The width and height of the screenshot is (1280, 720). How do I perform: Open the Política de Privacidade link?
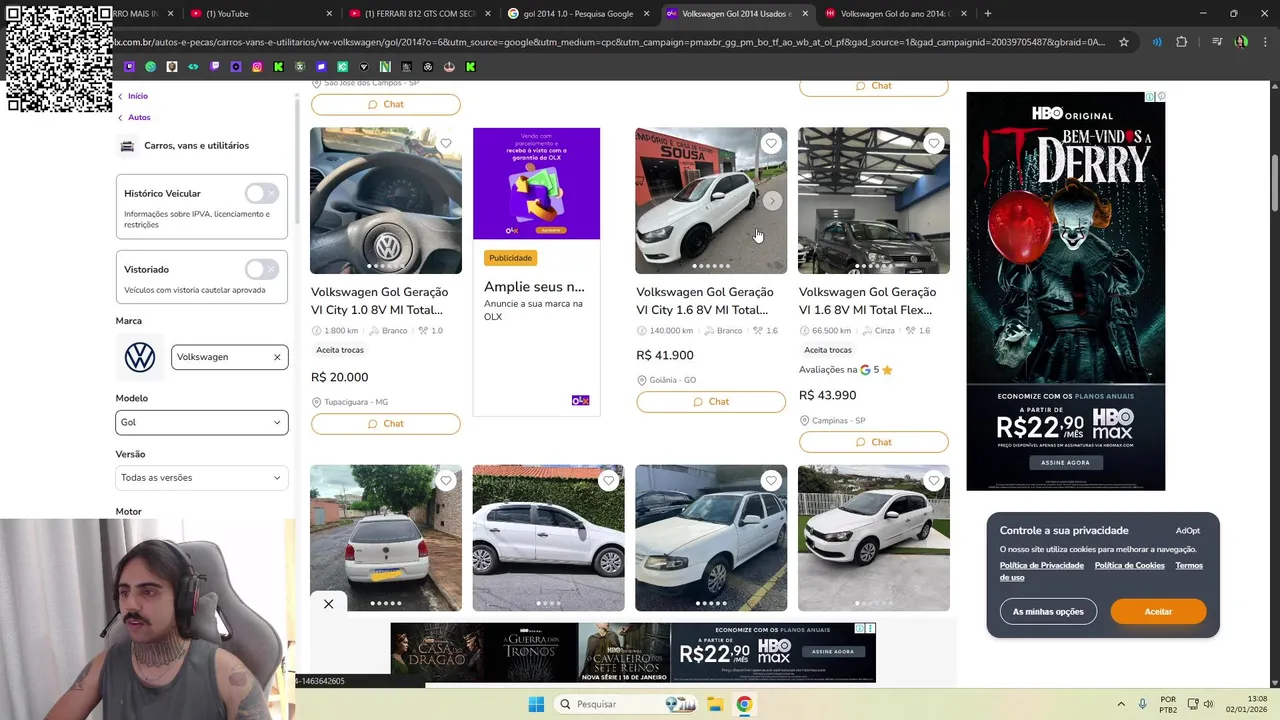[x=1042, y=565]
